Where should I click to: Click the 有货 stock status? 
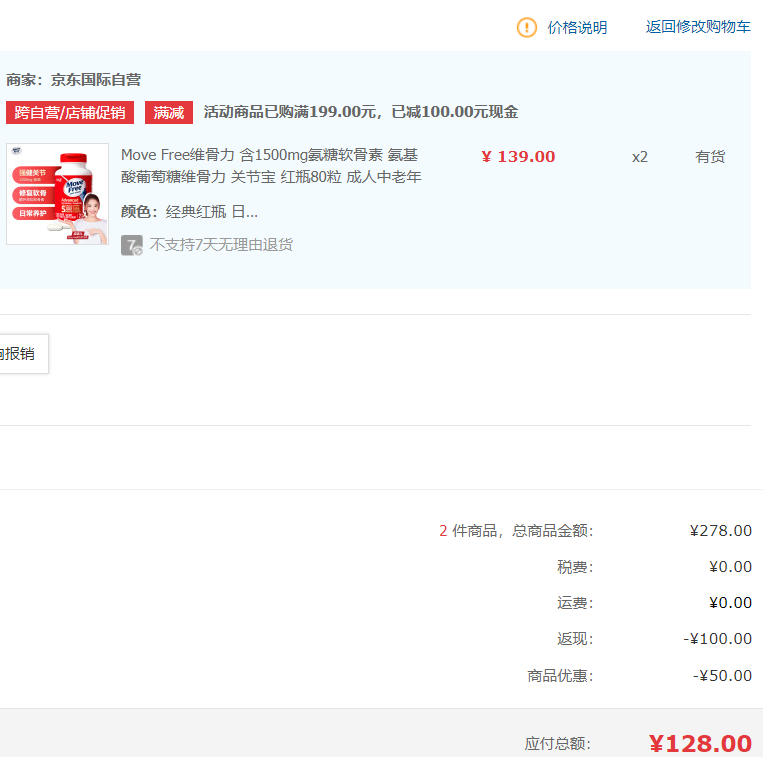click(710, 157)
